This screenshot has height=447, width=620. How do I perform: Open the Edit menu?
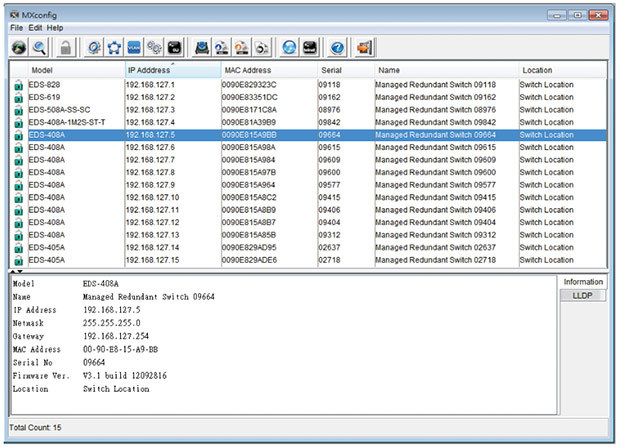pyautogui.click(x=36, y=27)
